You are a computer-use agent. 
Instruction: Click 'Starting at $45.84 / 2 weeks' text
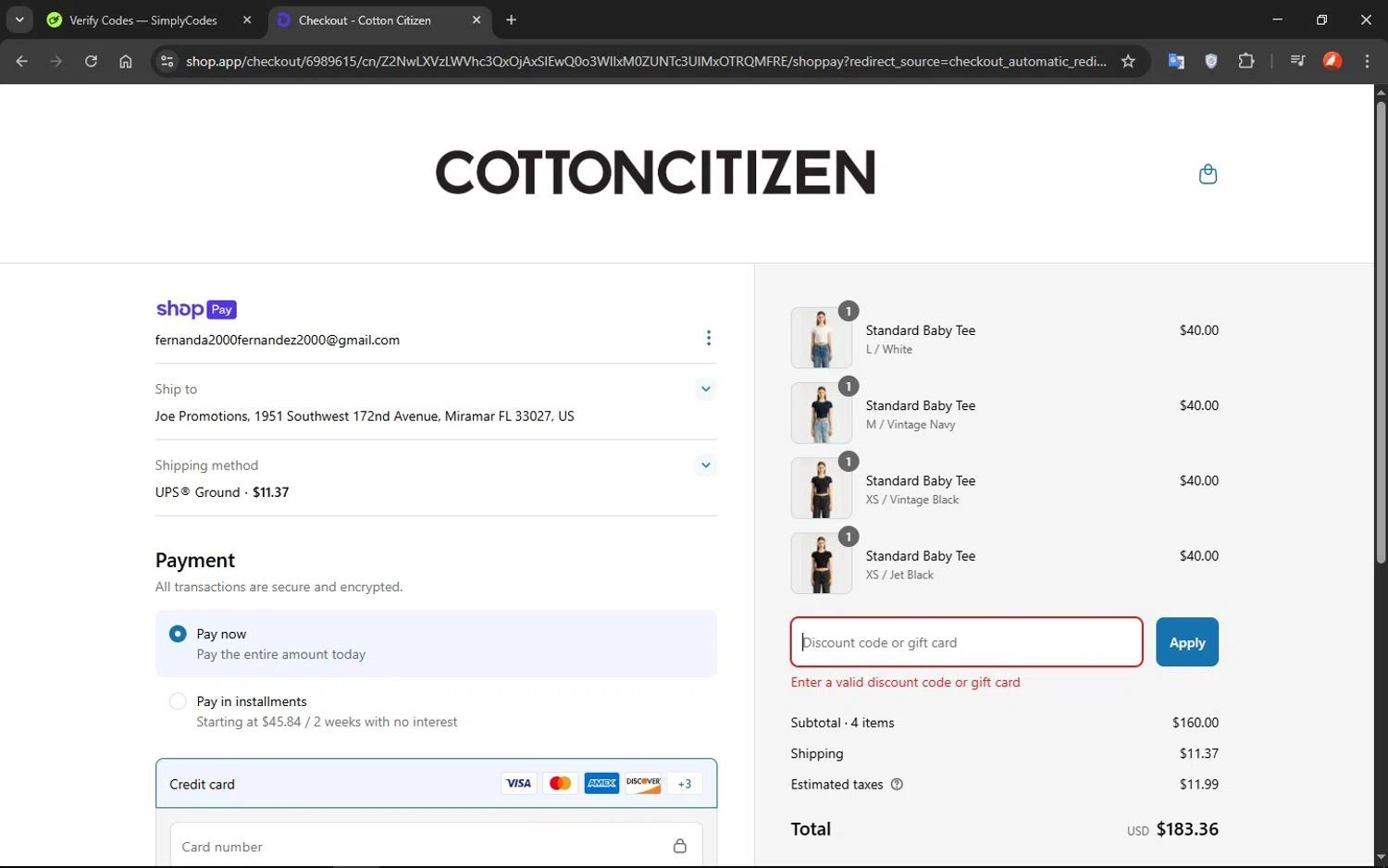(x=327, y=722)
